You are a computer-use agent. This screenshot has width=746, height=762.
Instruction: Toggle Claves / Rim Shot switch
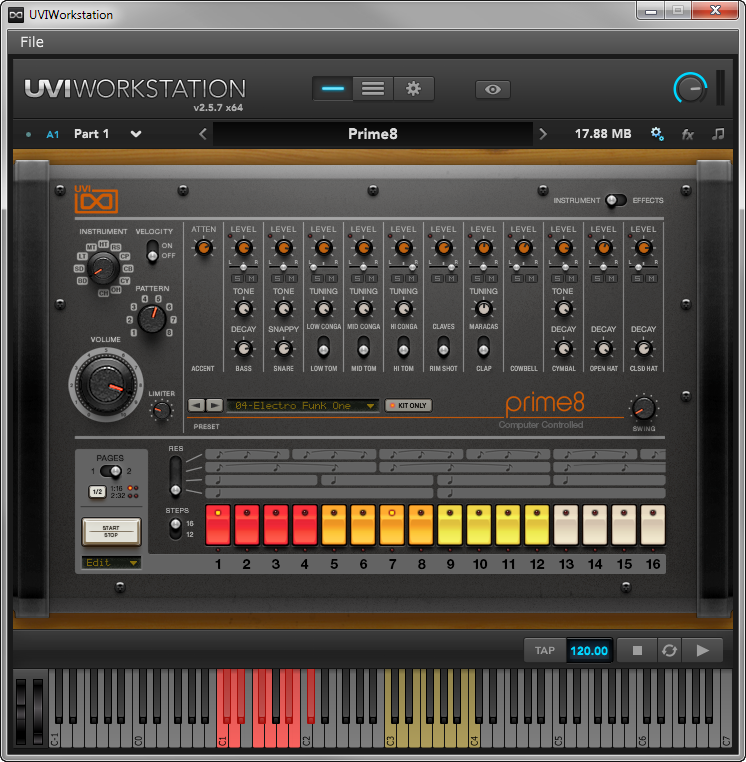[x=443, y=348]
